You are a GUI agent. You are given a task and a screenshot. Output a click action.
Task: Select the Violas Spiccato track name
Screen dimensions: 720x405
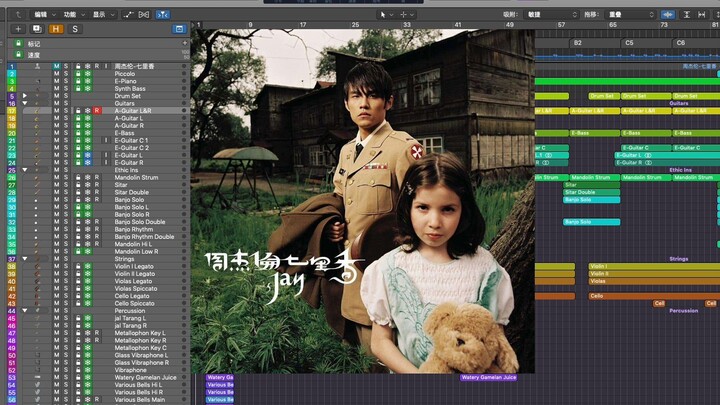(136, 288)
